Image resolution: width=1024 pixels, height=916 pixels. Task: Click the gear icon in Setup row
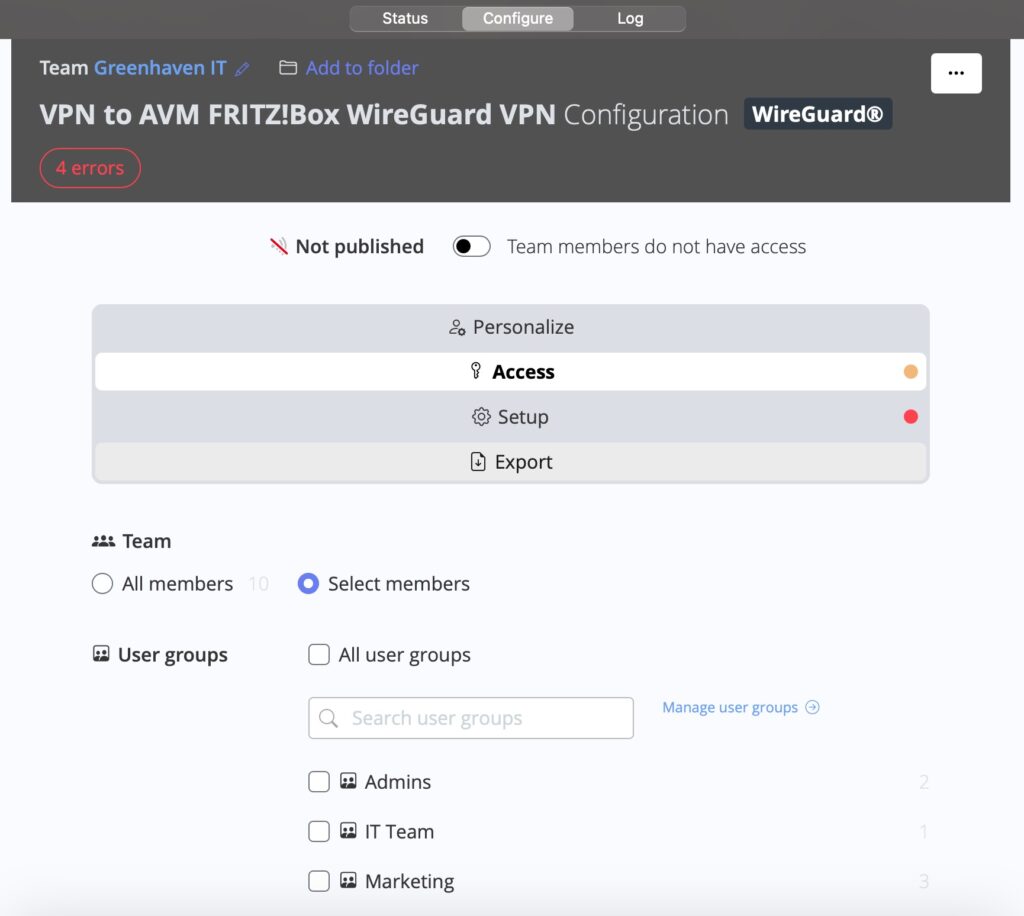[481, 417]
